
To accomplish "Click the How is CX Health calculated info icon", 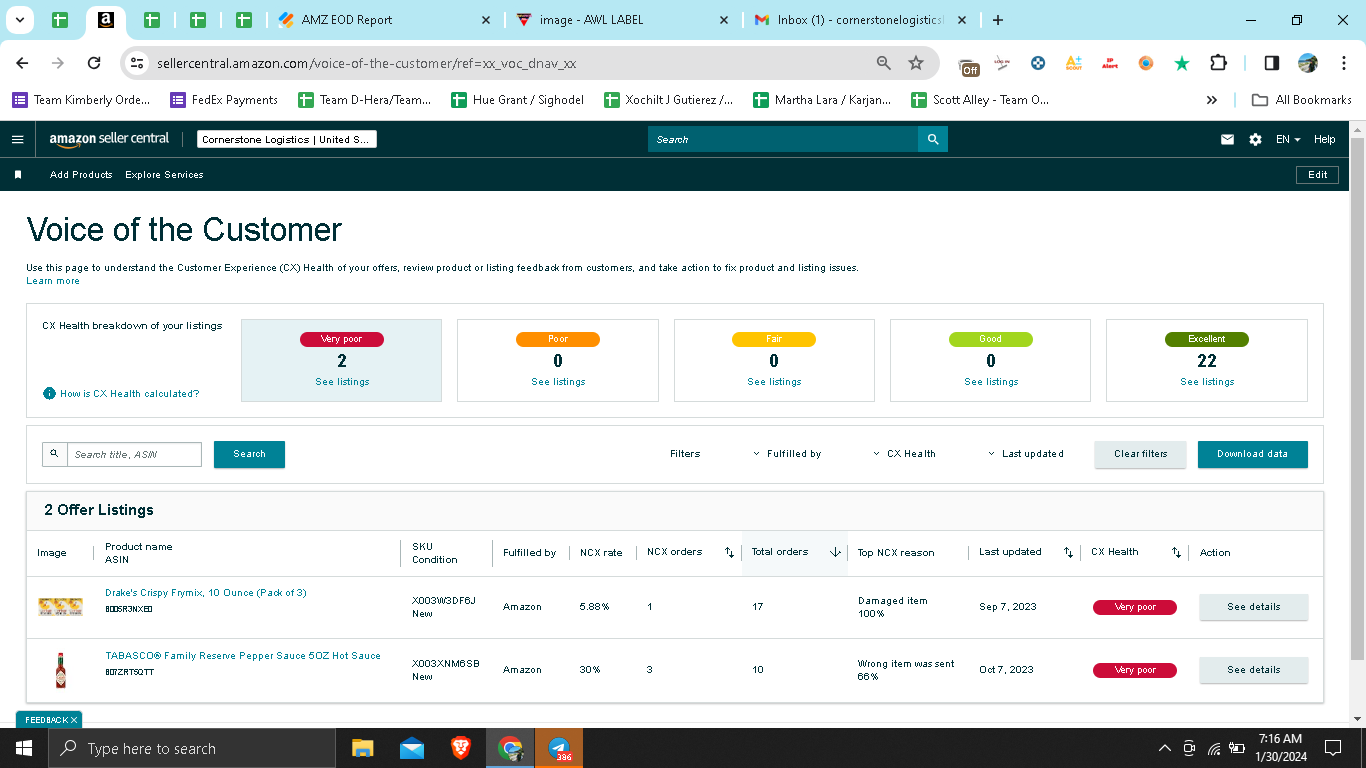I will (x=49, y=394).
